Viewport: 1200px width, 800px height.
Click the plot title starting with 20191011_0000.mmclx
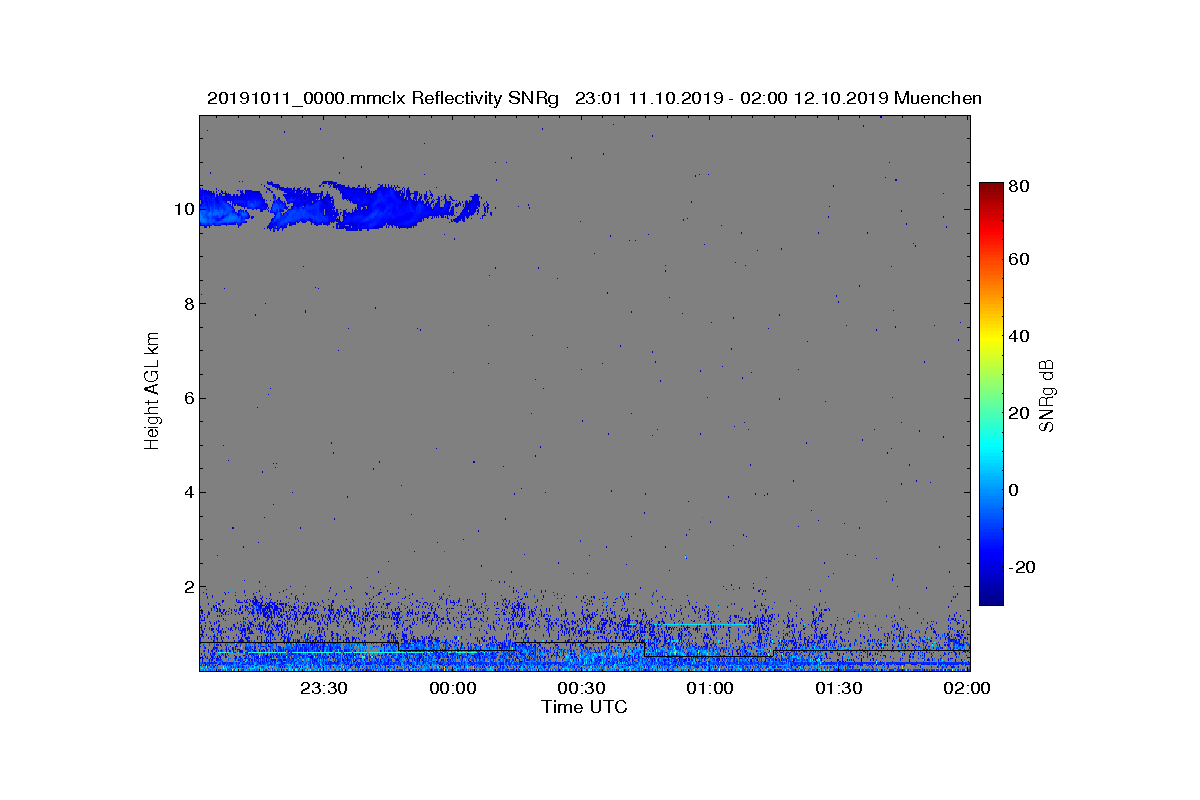point(594,98)
